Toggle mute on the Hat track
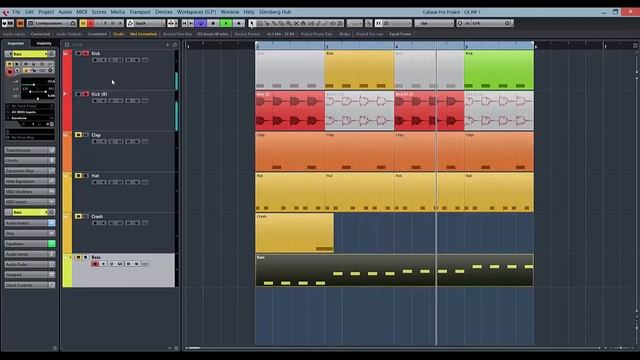Viewport: 640px width, 360px height. [78, 176]
